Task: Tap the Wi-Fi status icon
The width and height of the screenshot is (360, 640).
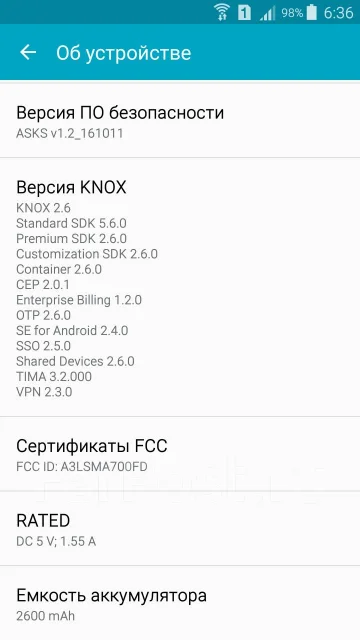Action: (x=222, y=12)
